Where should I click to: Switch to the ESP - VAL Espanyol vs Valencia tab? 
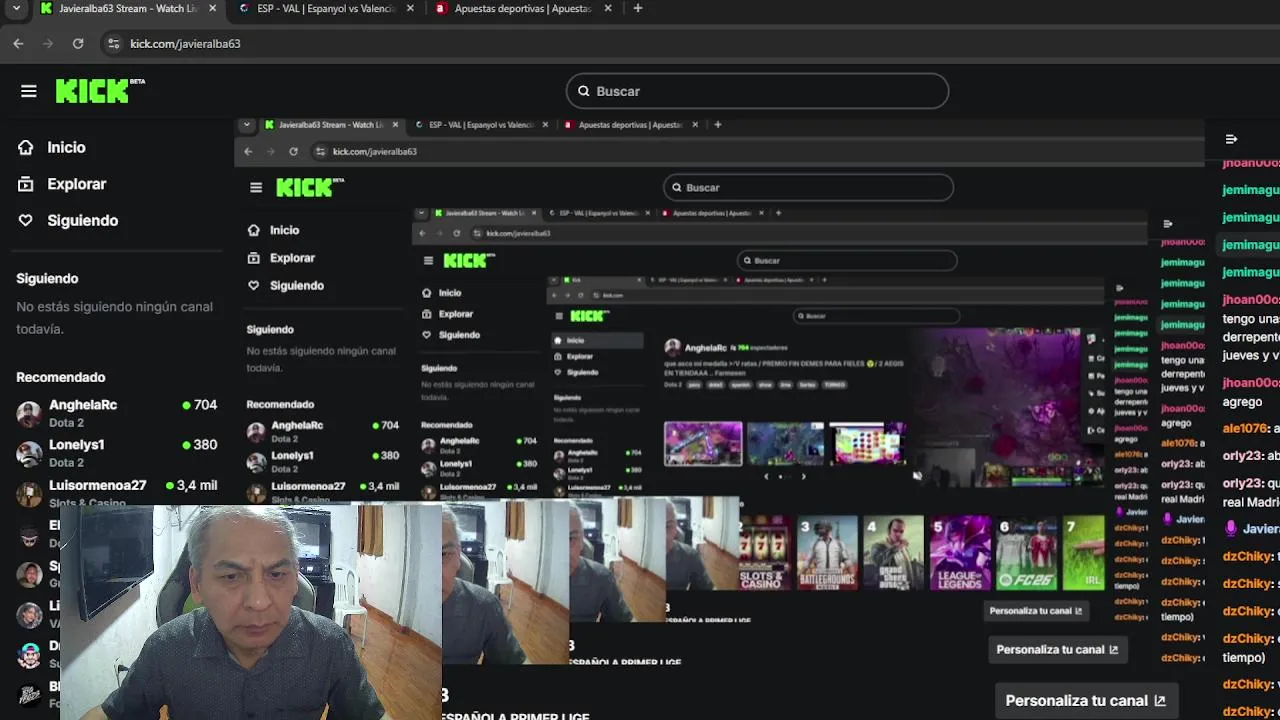(x=326, y=8)
